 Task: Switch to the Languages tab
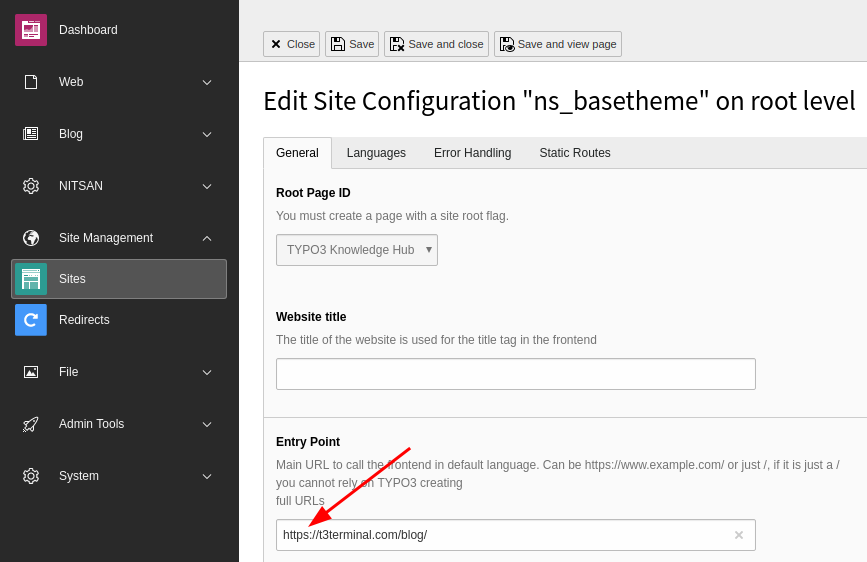click(376, 153)
